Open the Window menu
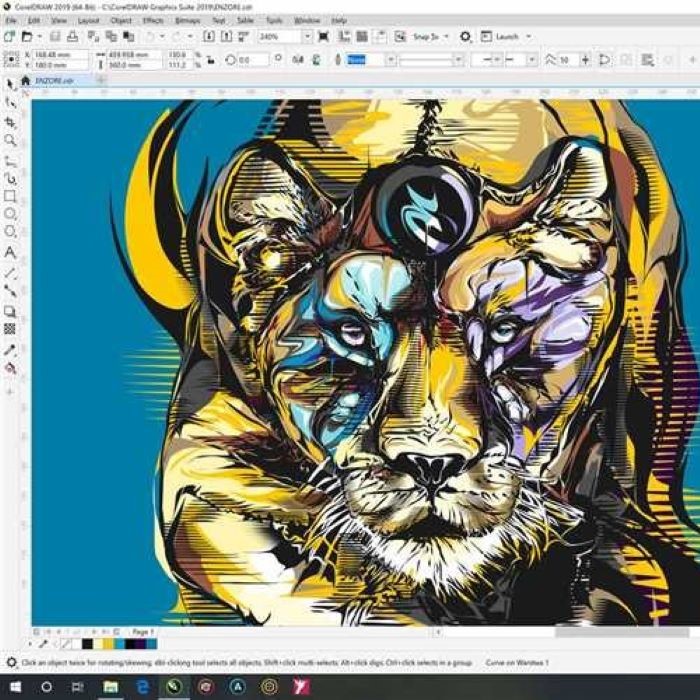The width and height of the screenshot is (700, 700). (307, 21)
